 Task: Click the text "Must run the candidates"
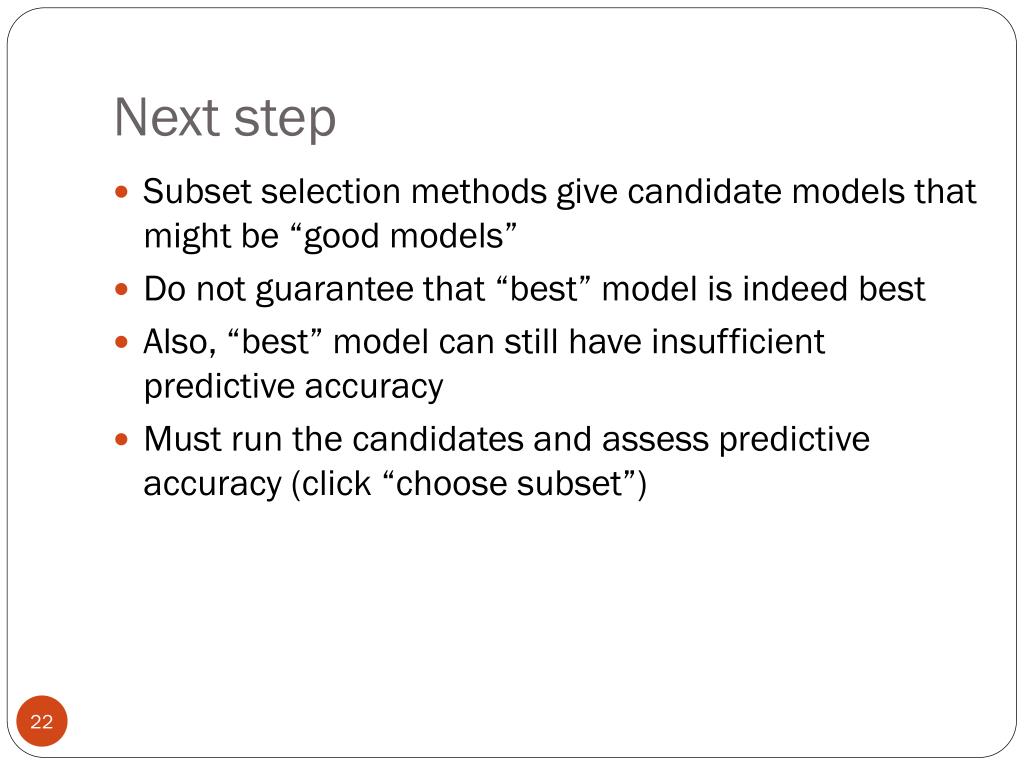(334, 439)
